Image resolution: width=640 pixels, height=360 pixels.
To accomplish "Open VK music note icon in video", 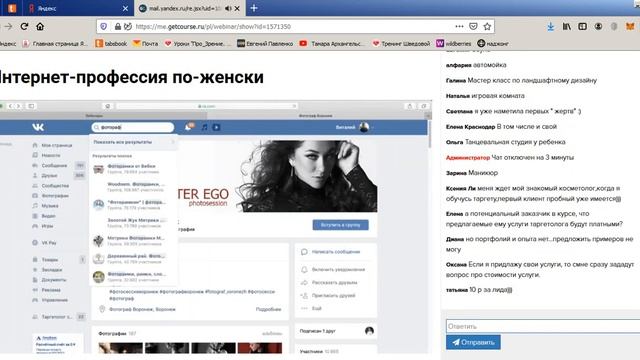I will [x=204, y=127].
